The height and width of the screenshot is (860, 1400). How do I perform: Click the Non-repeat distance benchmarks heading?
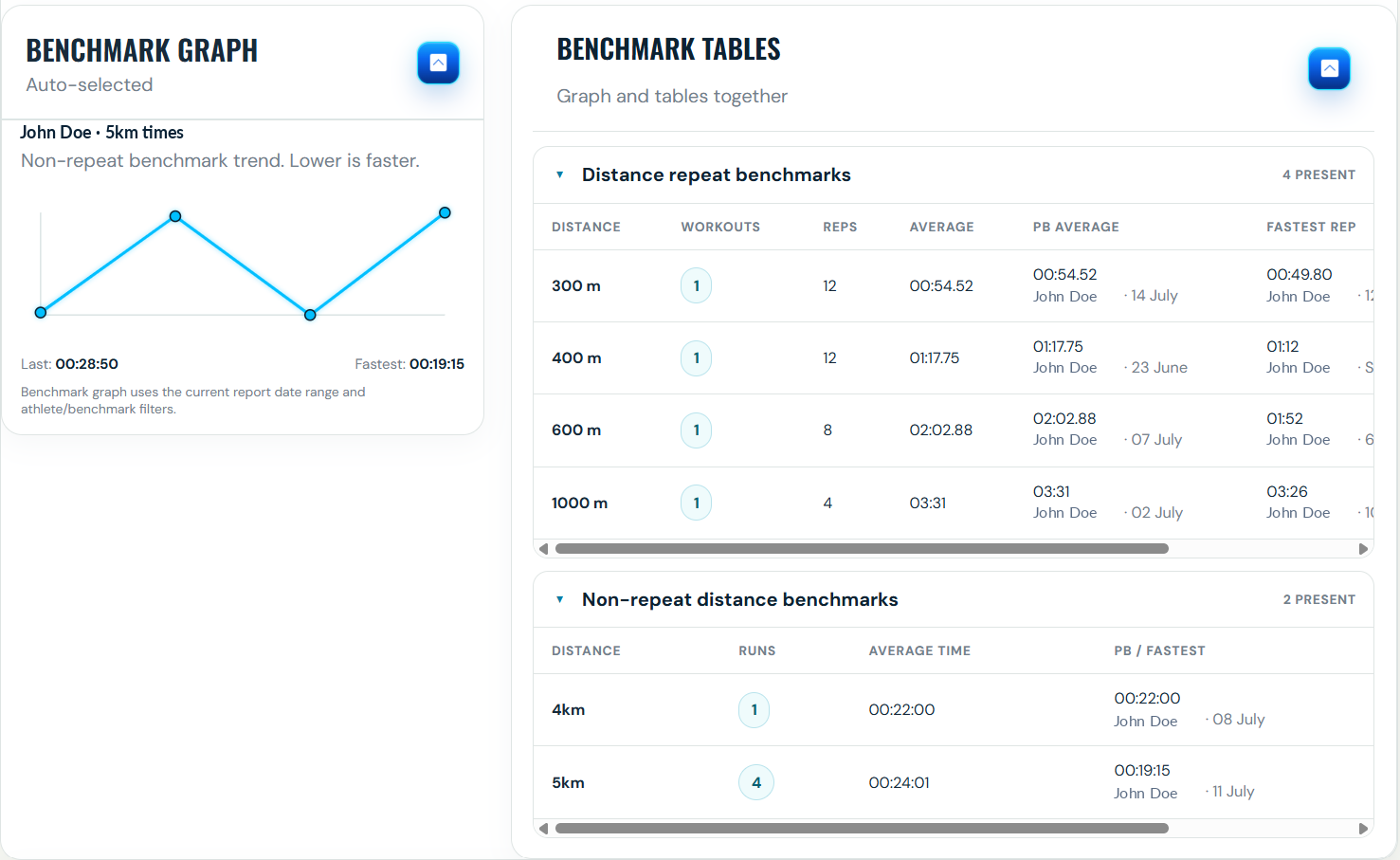(739, 599)
